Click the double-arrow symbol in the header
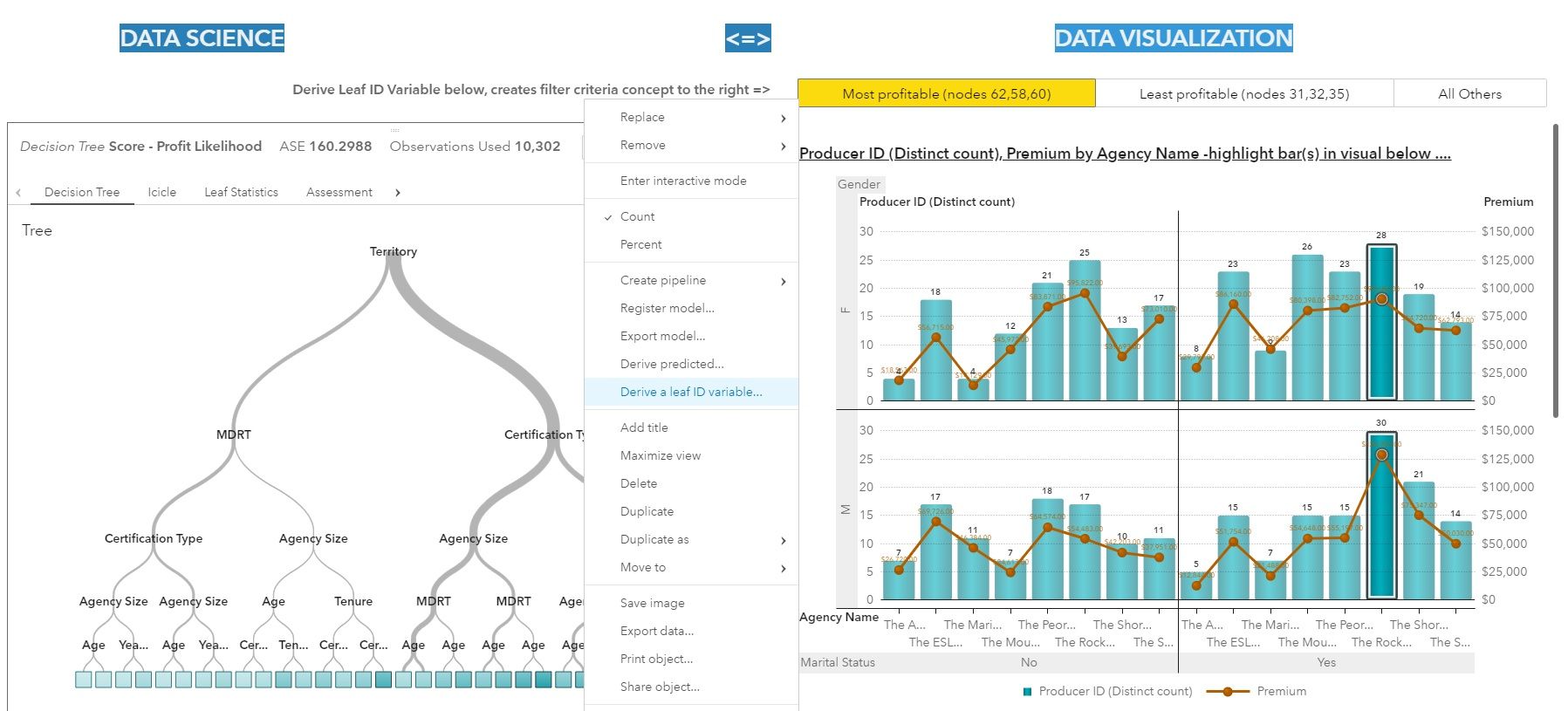The width and height of the screenshot is (1568, 711). coord(748,38)
